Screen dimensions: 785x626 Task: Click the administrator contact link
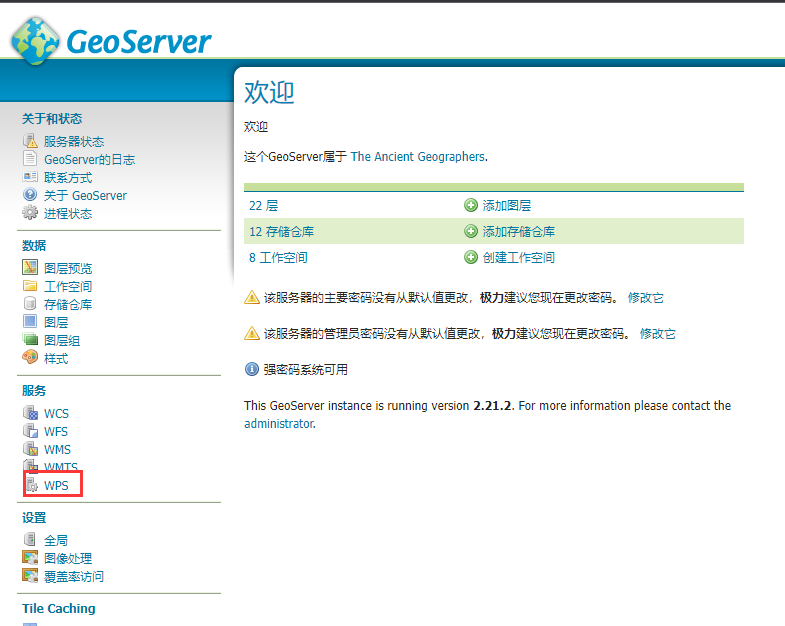278,424
